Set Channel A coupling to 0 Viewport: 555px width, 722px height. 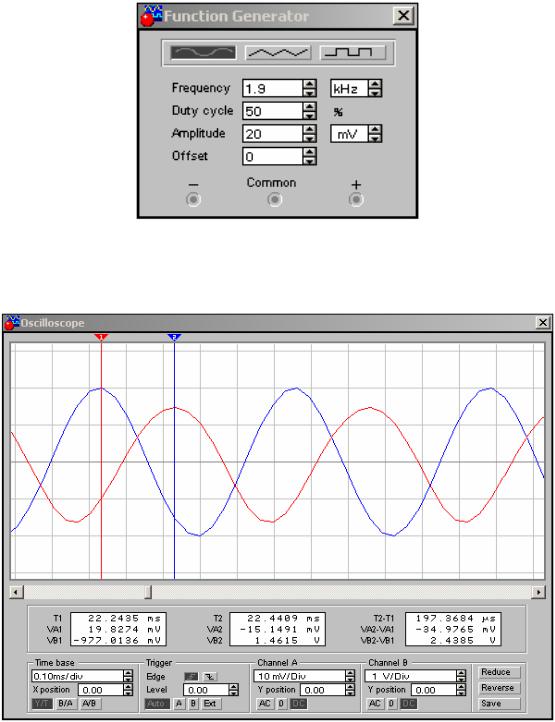coord(281,704)
